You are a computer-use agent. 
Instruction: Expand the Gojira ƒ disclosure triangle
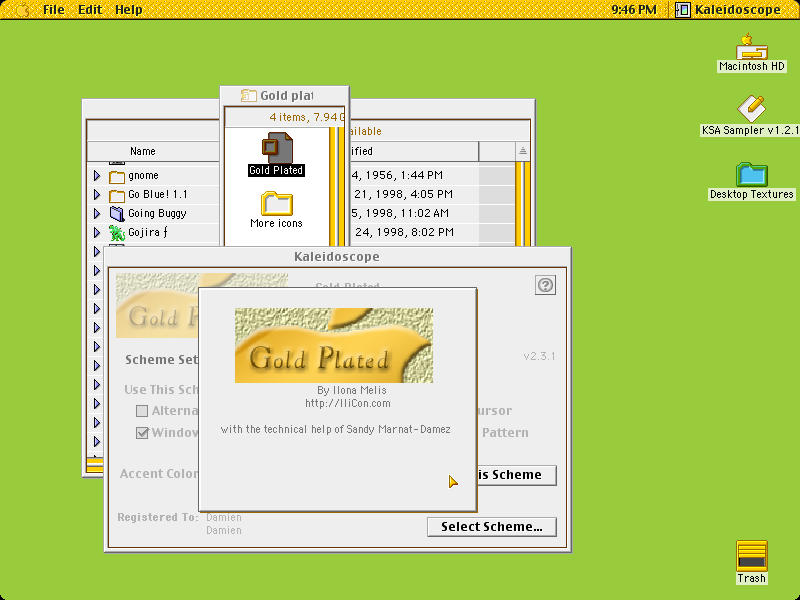pyautogui.click(x=97, y=232)
